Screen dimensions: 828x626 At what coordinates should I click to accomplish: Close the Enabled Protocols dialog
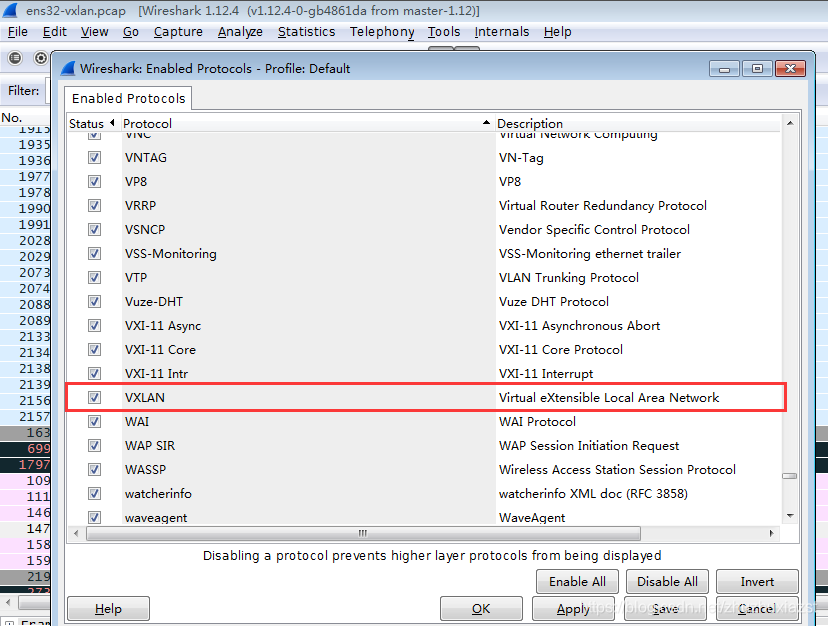pos(791,69)
